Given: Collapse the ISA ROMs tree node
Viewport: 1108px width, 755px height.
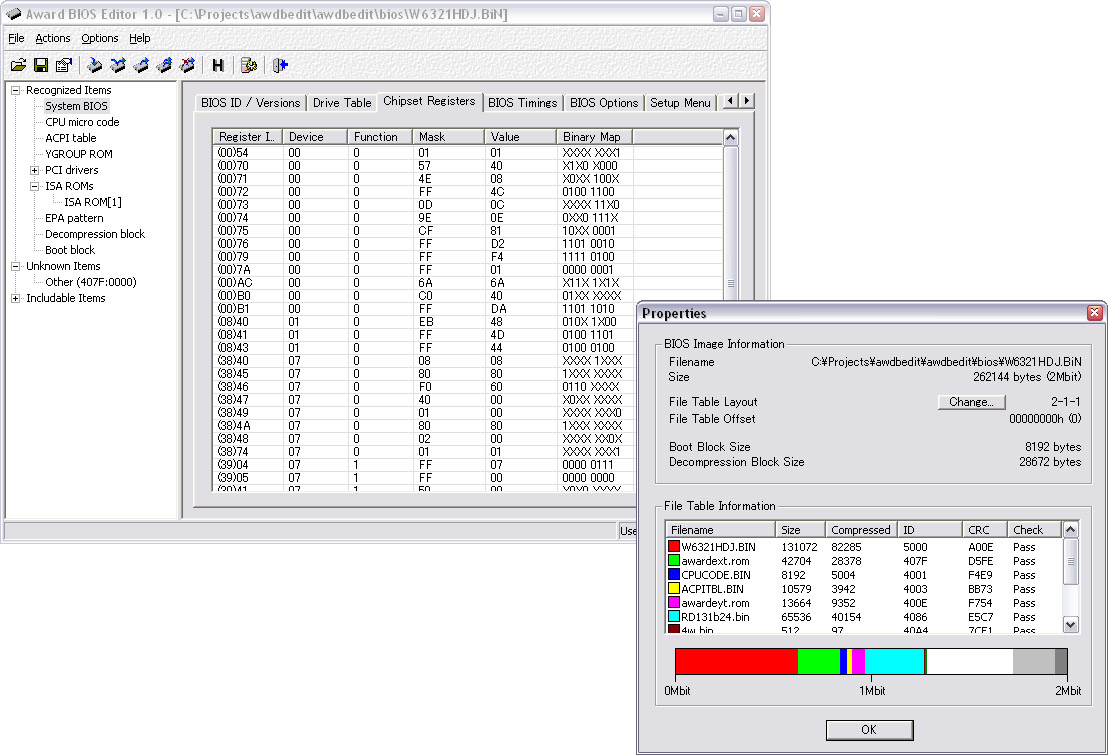Looking at the screenshot, I should tap(35, 186).
